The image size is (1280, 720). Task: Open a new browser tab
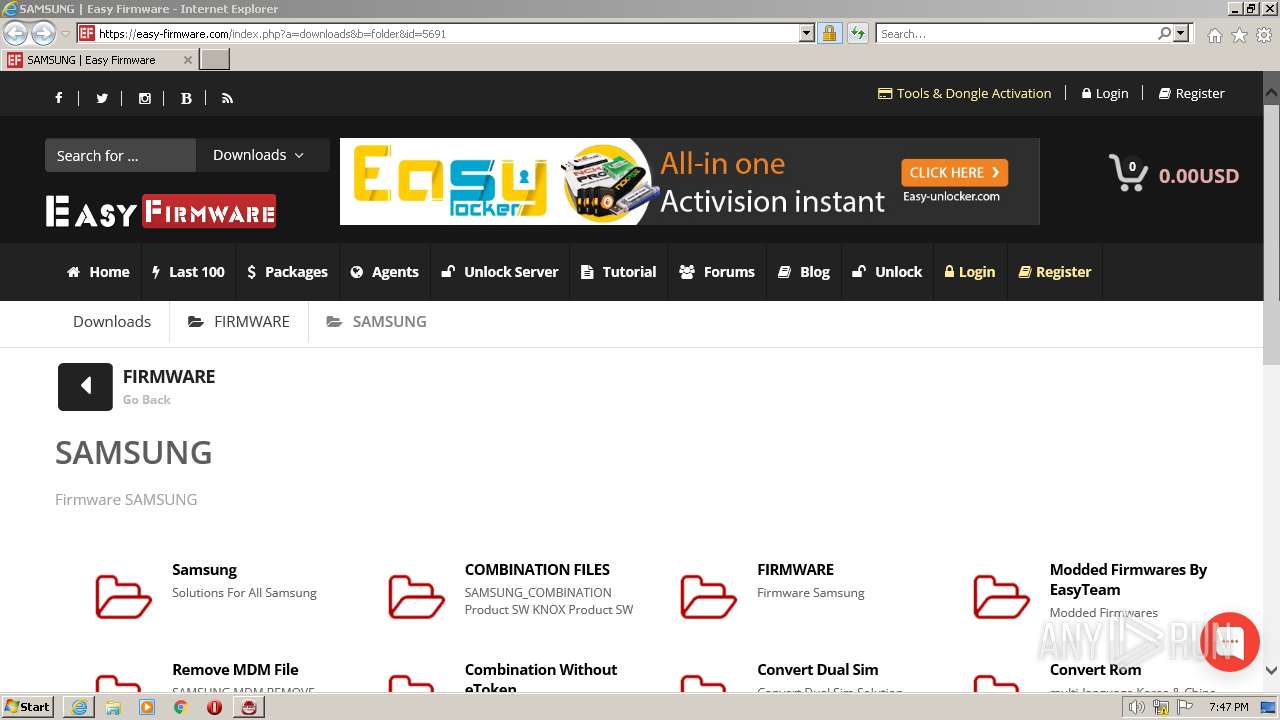pos(215,60)
